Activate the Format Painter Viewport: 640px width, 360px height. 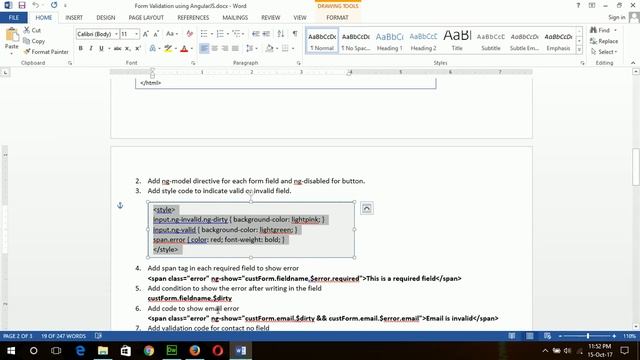(46, 52)
